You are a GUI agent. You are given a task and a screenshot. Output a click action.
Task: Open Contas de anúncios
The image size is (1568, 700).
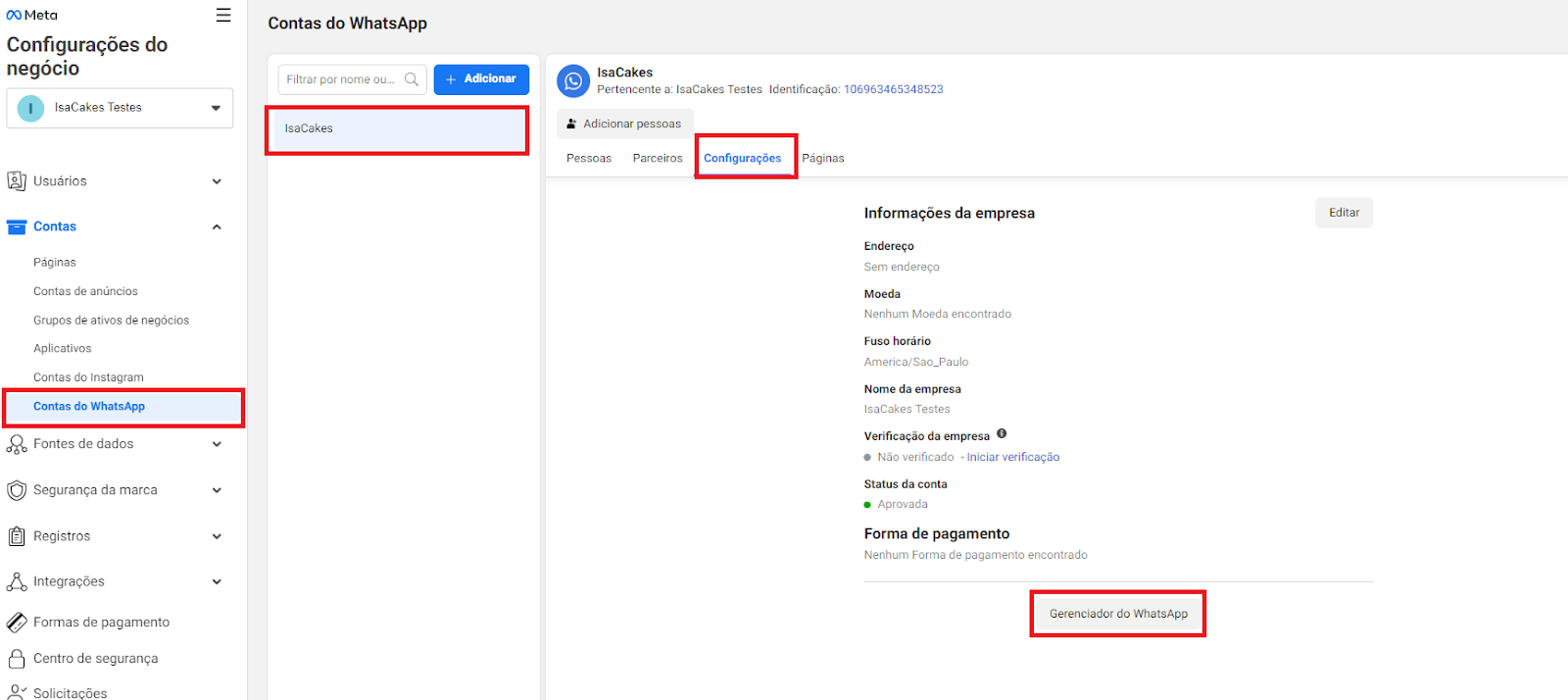pyautogui.click(x=85, y=291)
